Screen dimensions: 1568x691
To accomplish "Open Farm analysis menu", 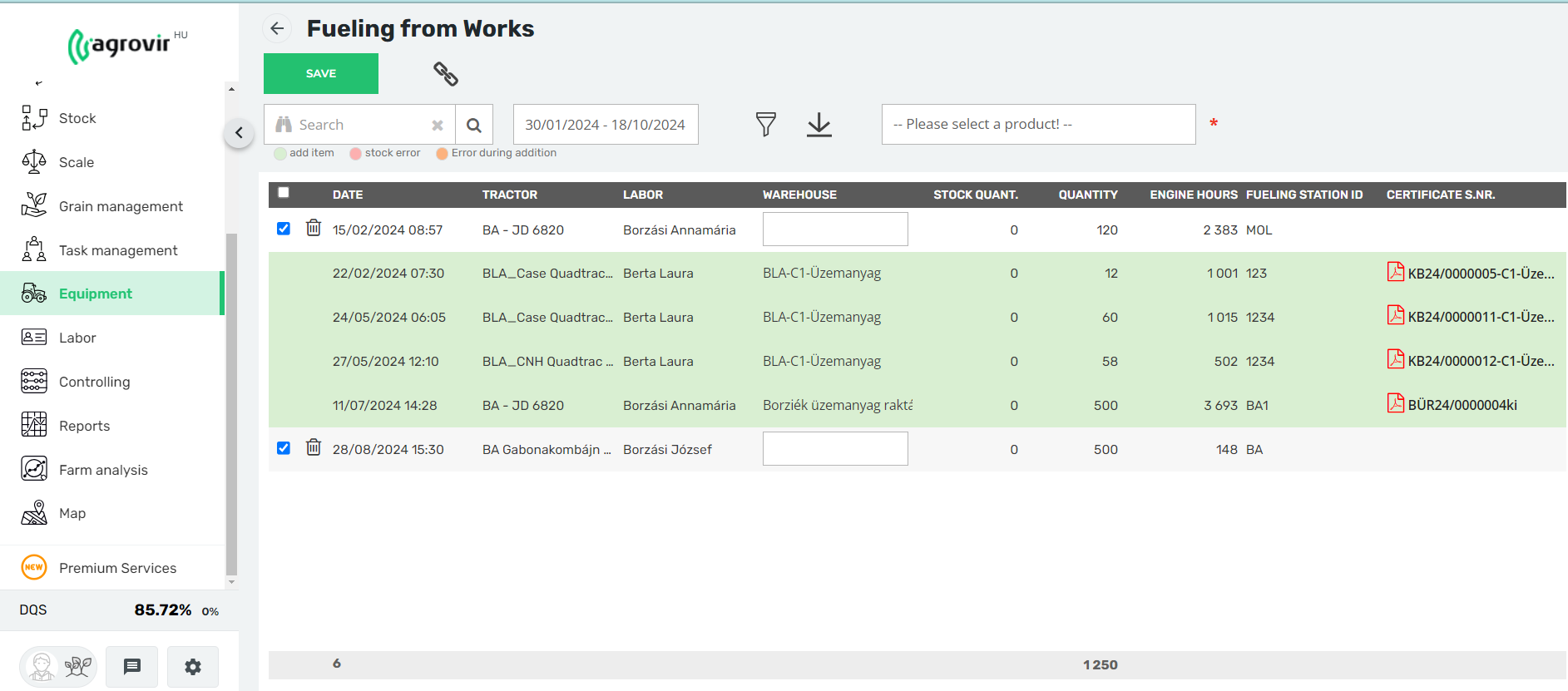I will tap(112, 470).
